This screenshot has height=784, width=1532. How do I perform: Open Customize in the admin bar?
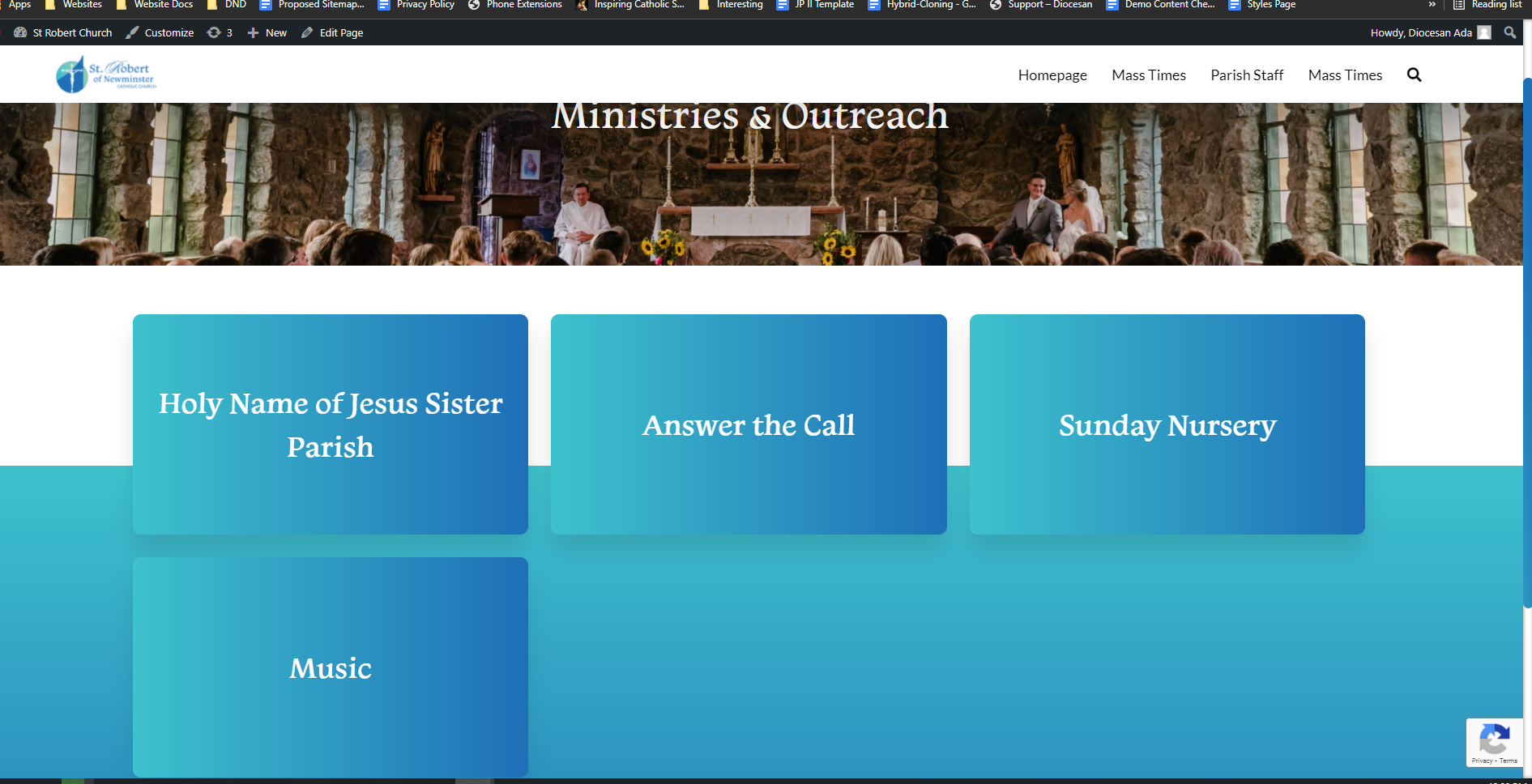coord(160,32)
